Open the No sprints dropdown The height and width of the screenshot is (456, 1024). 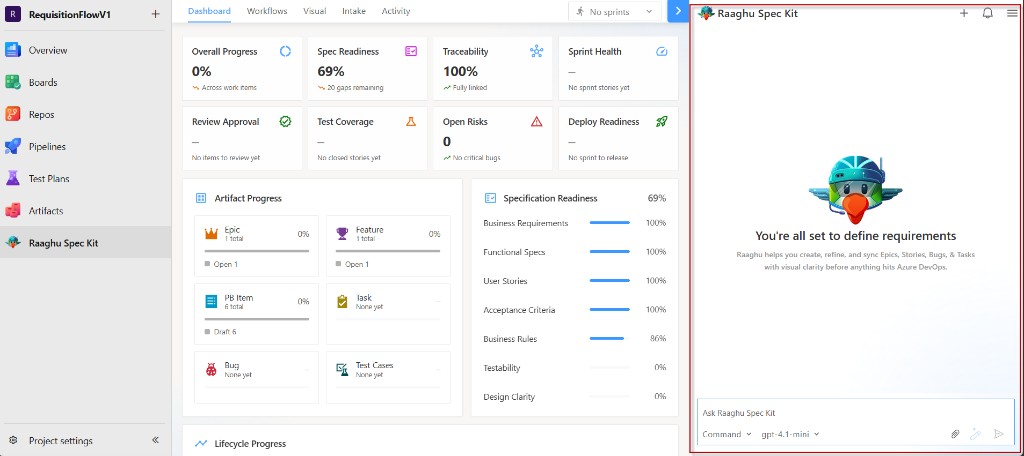tap(615, 11)
